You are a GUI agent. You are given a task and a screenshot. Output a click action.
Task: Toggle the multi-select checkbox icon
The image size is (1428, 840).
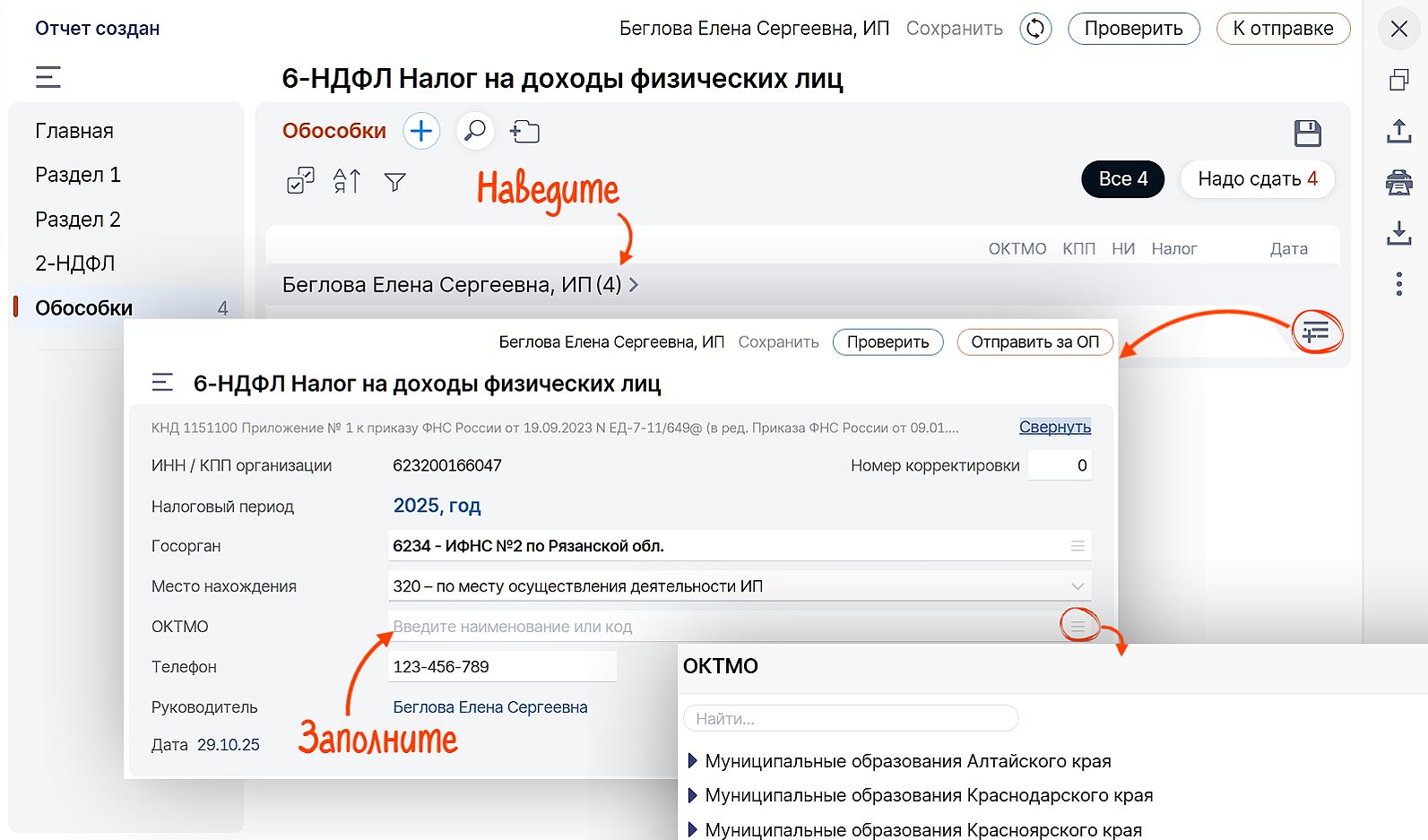tap(300, 181)
